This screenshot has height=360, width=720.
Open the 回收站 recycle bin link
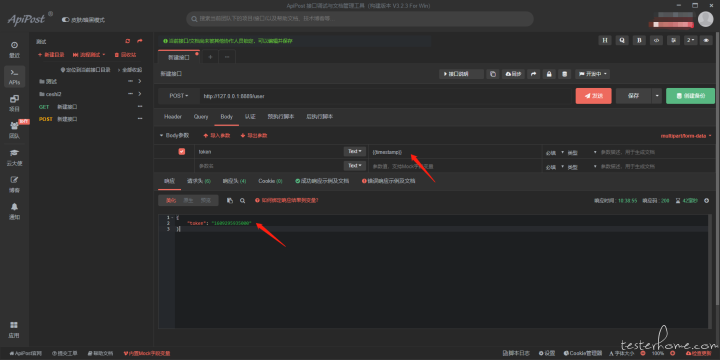click(x=125, y=55)
